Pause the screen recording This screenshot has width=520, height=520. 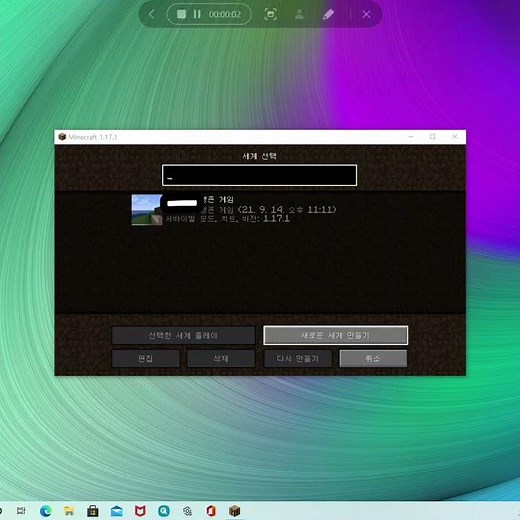coord(197,14)
